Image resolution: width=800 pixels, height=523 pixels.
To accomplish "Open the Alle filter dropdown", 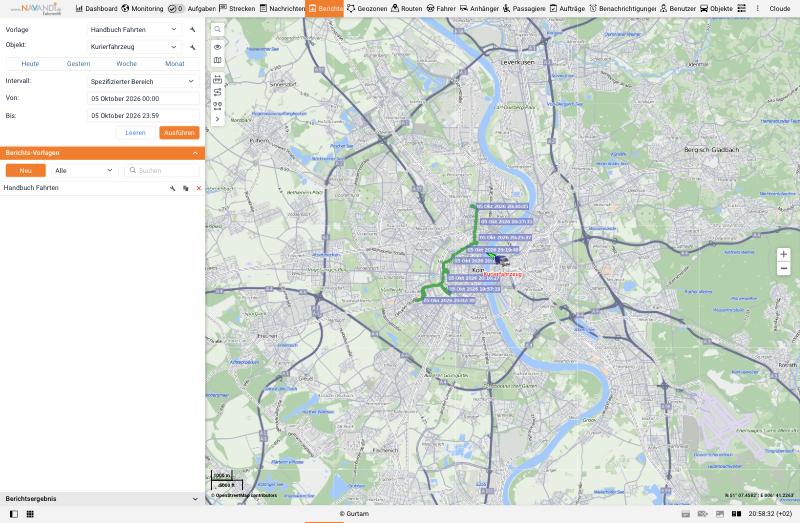I will pyautogui.click(x=84, y=170).
